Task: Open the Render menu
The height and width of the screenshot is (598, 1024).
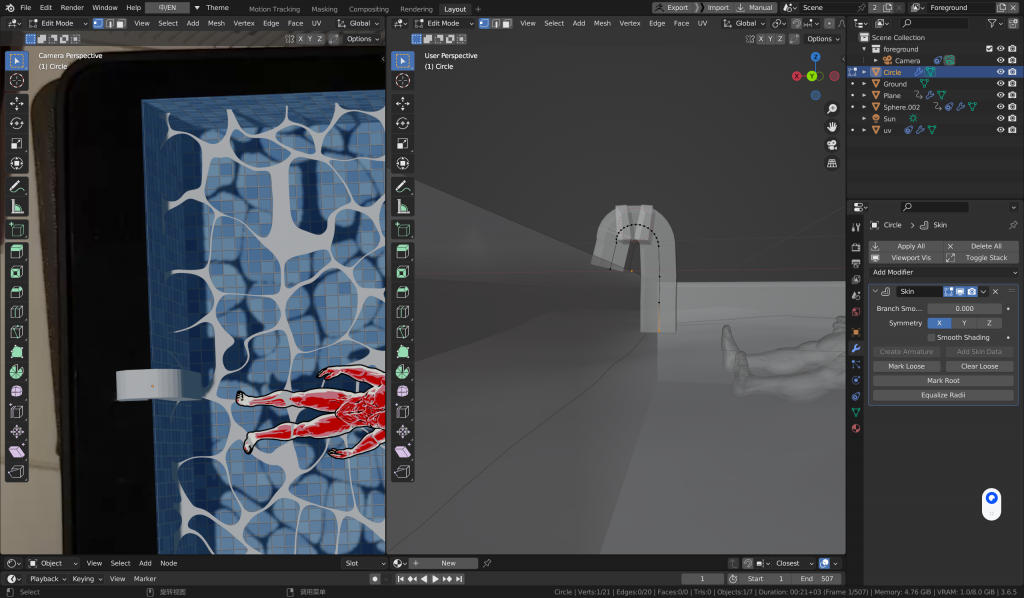Action: pyautogui.click(x=72, y=7)
